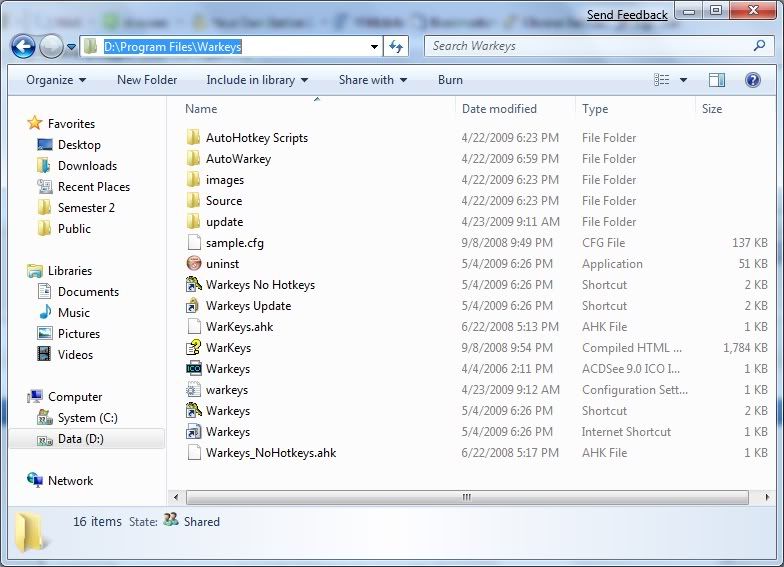Sort by the Type column header
784x567 pixels.
pos(595,109)
